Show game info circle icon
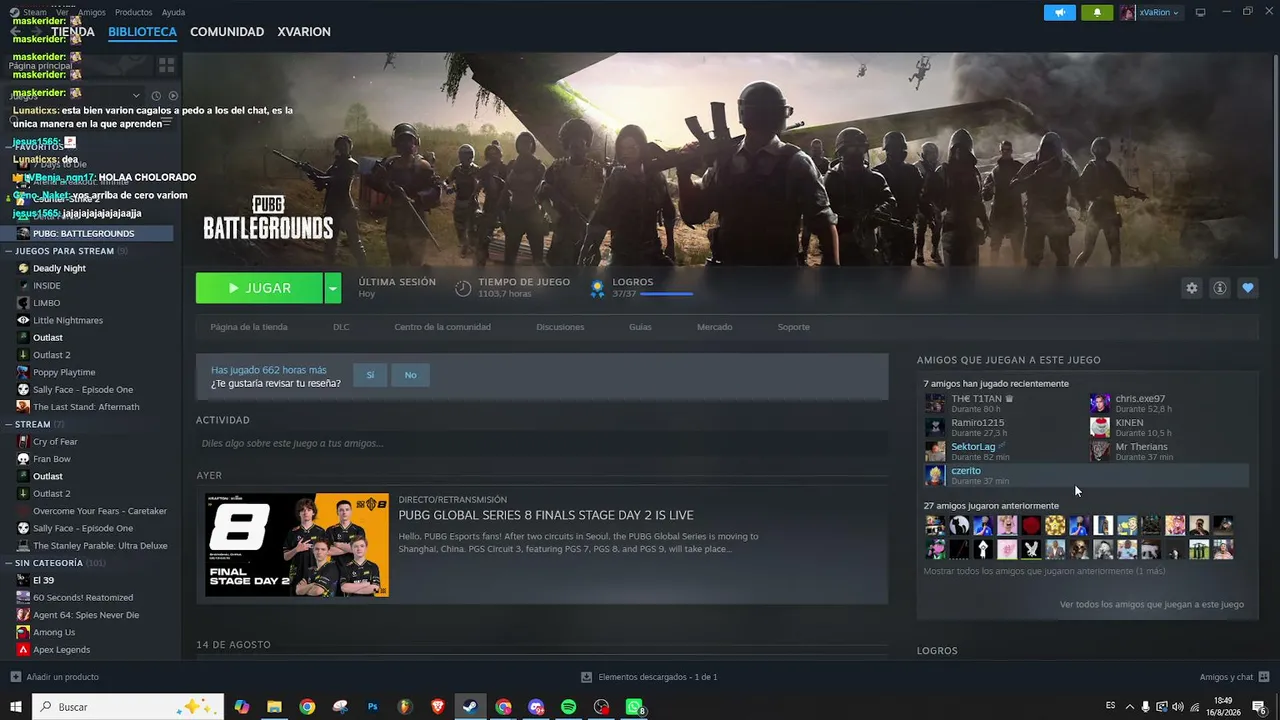This screenshot has width=1280, height=720. 1219,288
